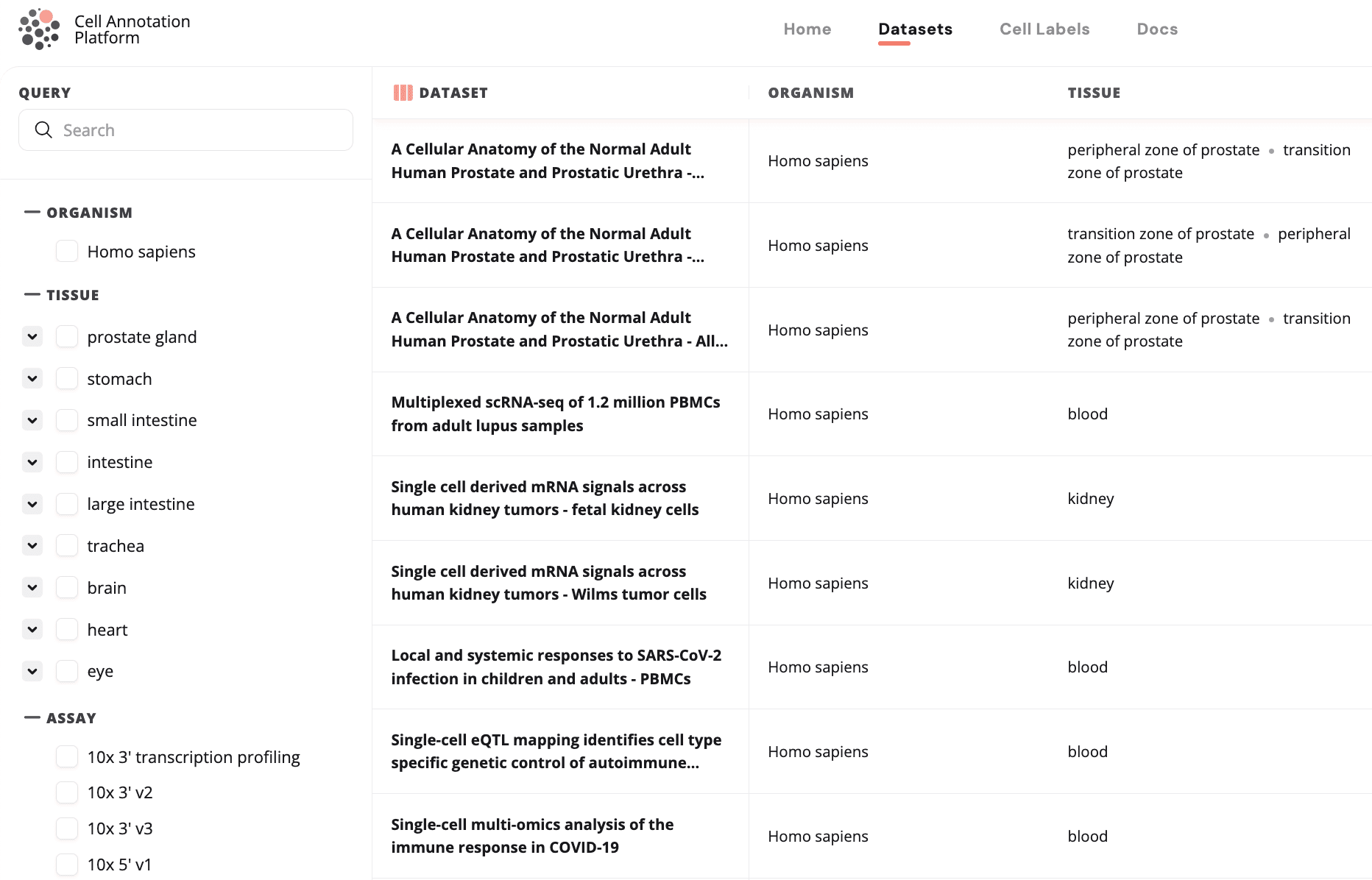Check the brain tissue checkbox
Image resolution: width=1372 pixels, height=880 pixels.
(66, 587)
